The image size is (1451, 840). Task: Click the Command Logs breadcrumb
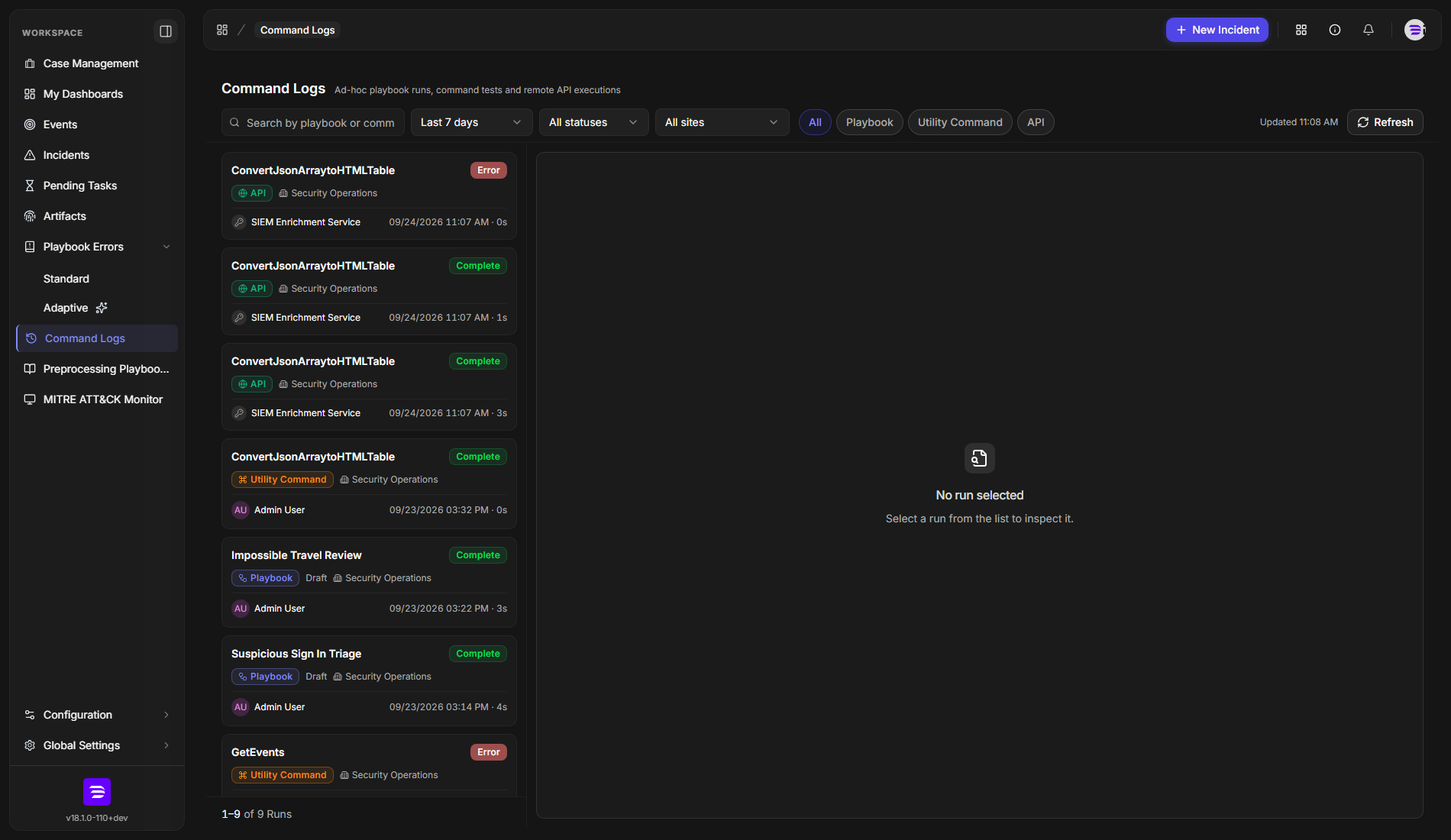298,30
